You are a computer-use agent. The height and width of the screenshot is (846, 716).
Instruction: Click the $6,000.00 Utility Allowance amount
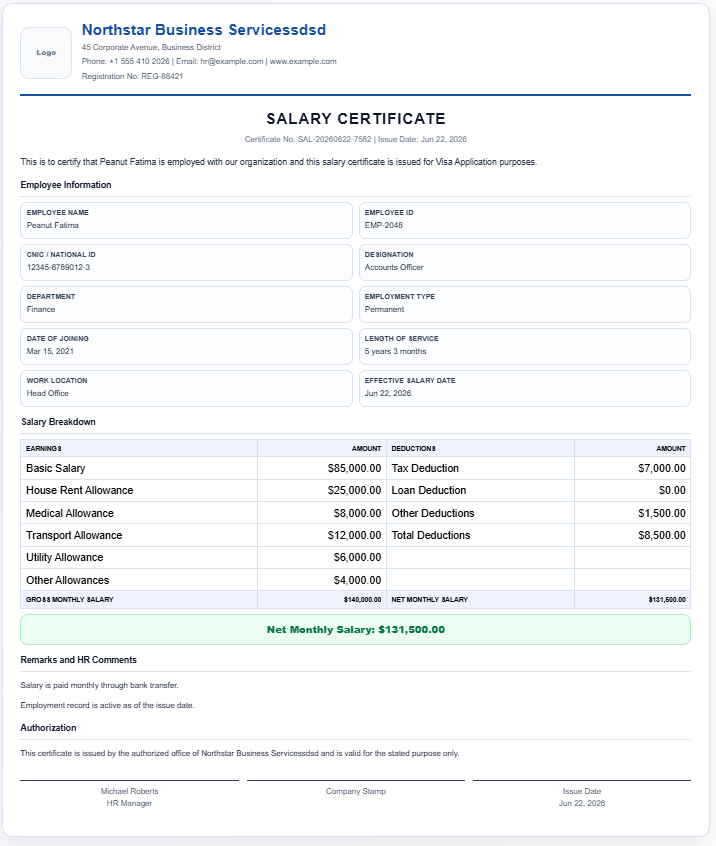[x=357, y=557]
